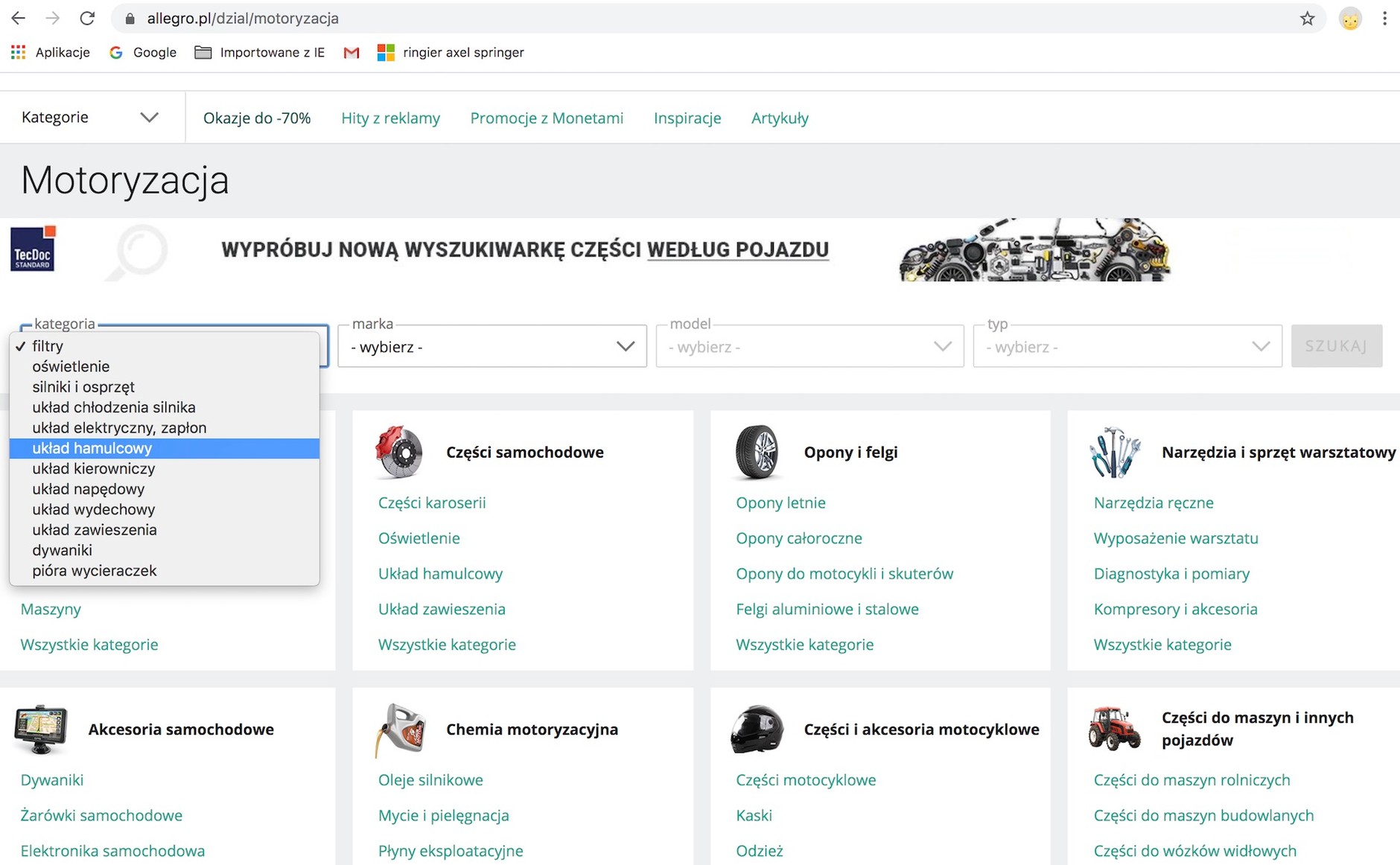Click the tire icon beside Opony i felgi
Screen dimensions: 1400x865
pyautogui.click(x=758, y=452)
